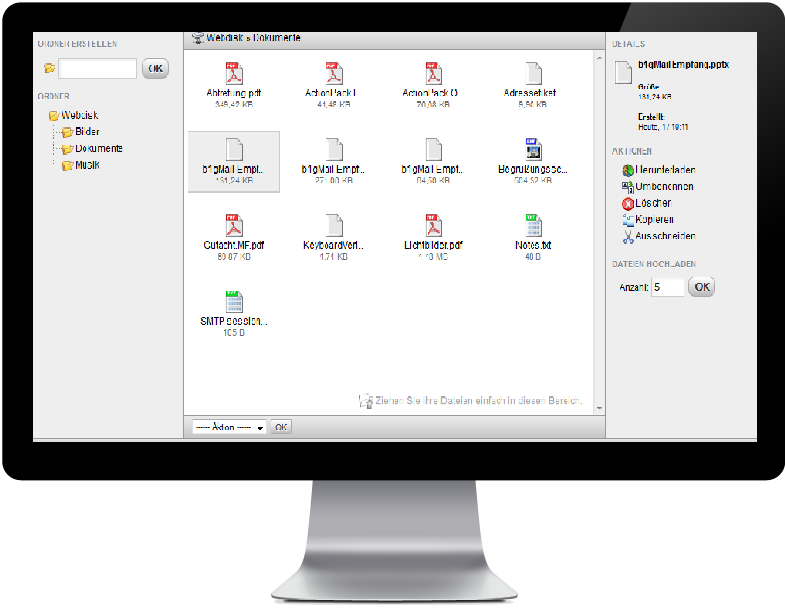Click the new folder name input field
Image resolution: width=785 pixels, height=610 pixels.
[97, 69]
